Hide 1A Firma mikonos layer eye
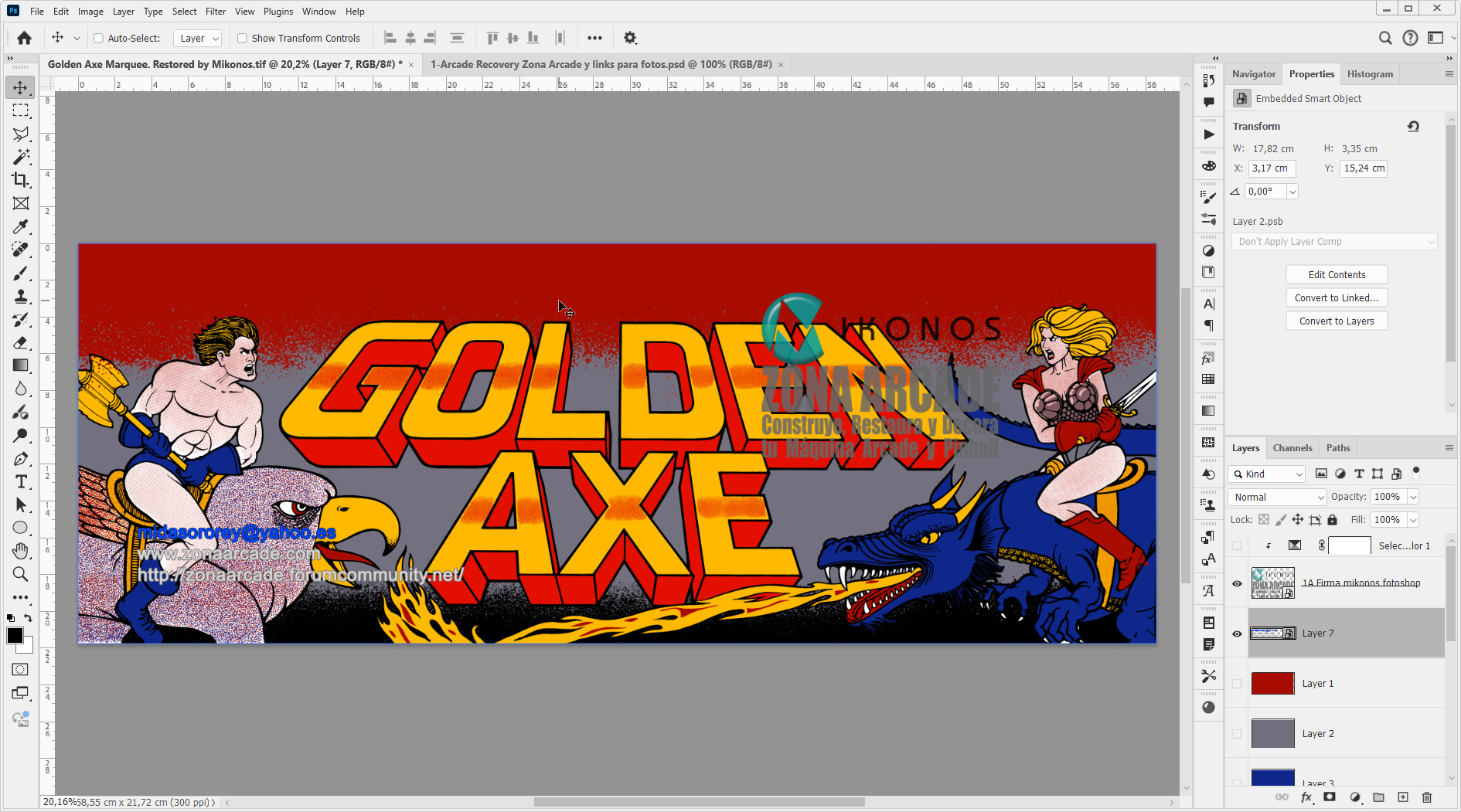1461x812 pixels. pos(1237,583)
